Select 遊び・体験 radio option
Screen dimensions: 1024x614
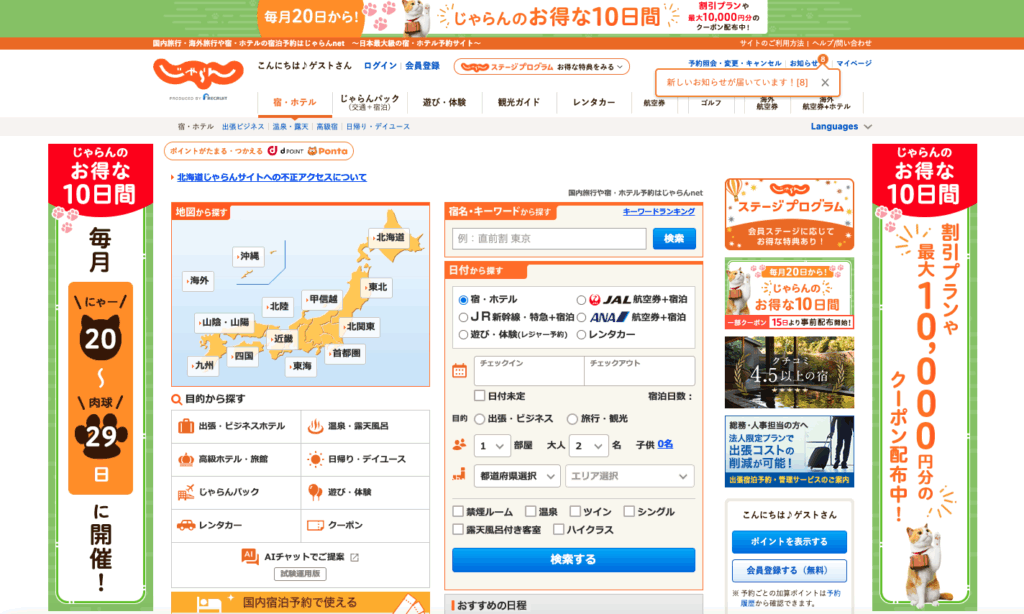coord(463,334)
